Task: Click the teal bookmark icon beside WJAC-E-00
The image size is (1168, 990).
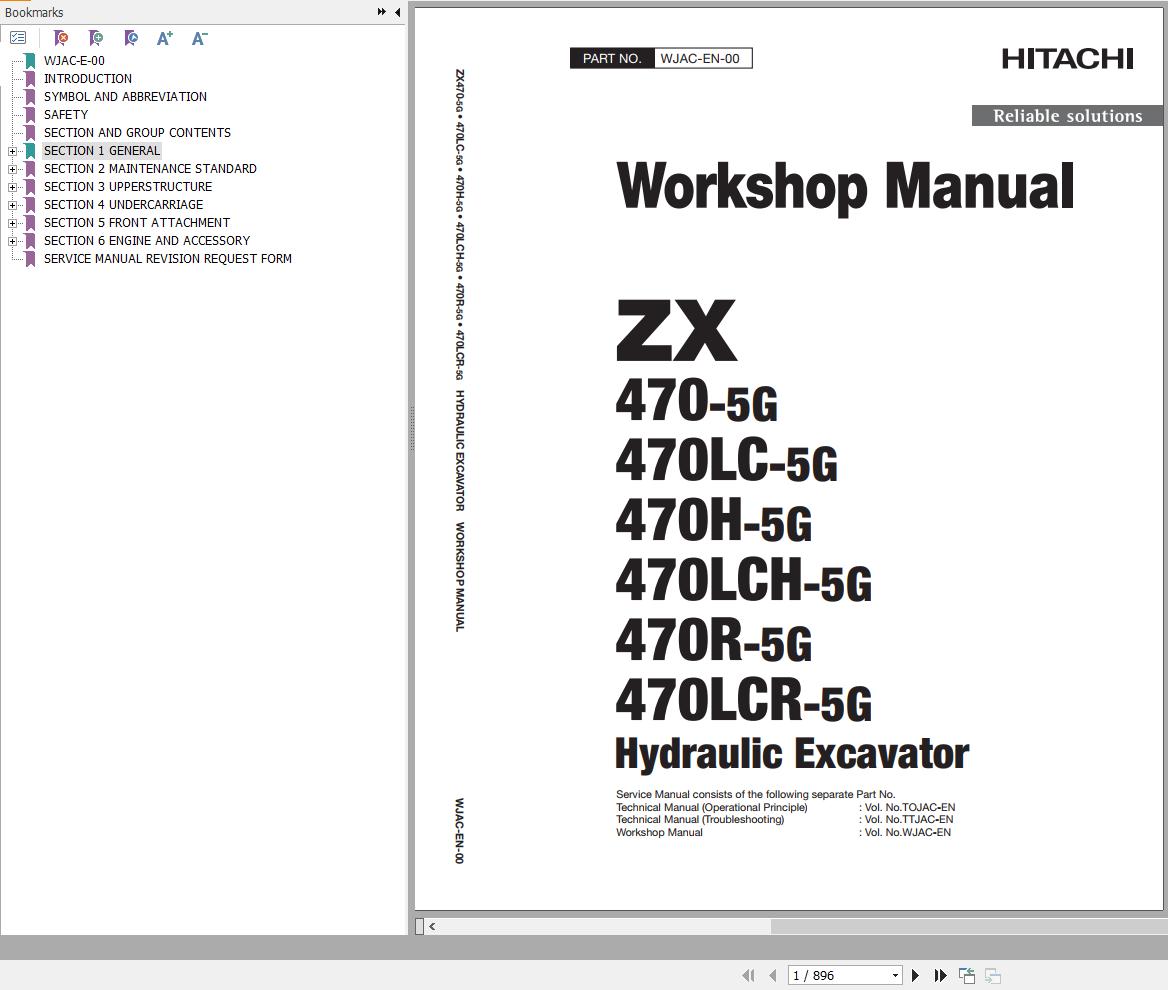Action: click(x=30, y=60)
